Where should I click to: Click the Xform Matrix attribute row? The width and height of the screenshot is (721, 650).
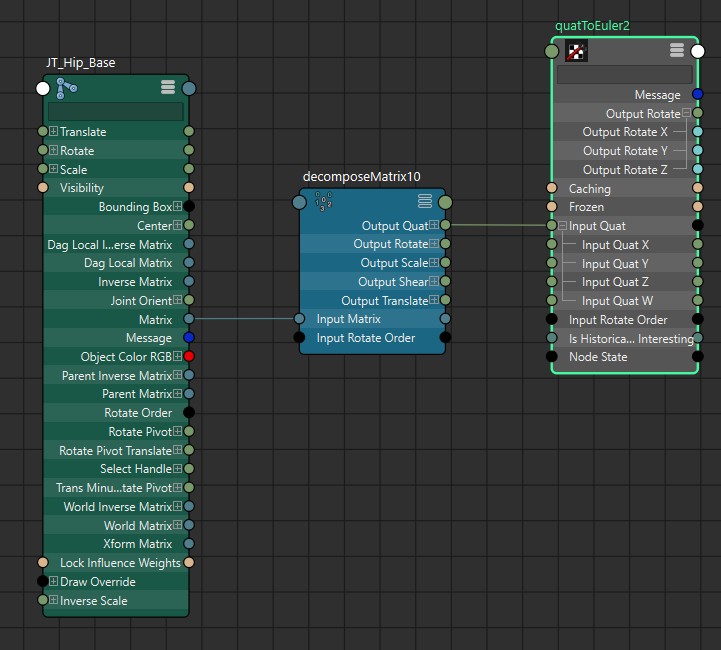(116, 544)
